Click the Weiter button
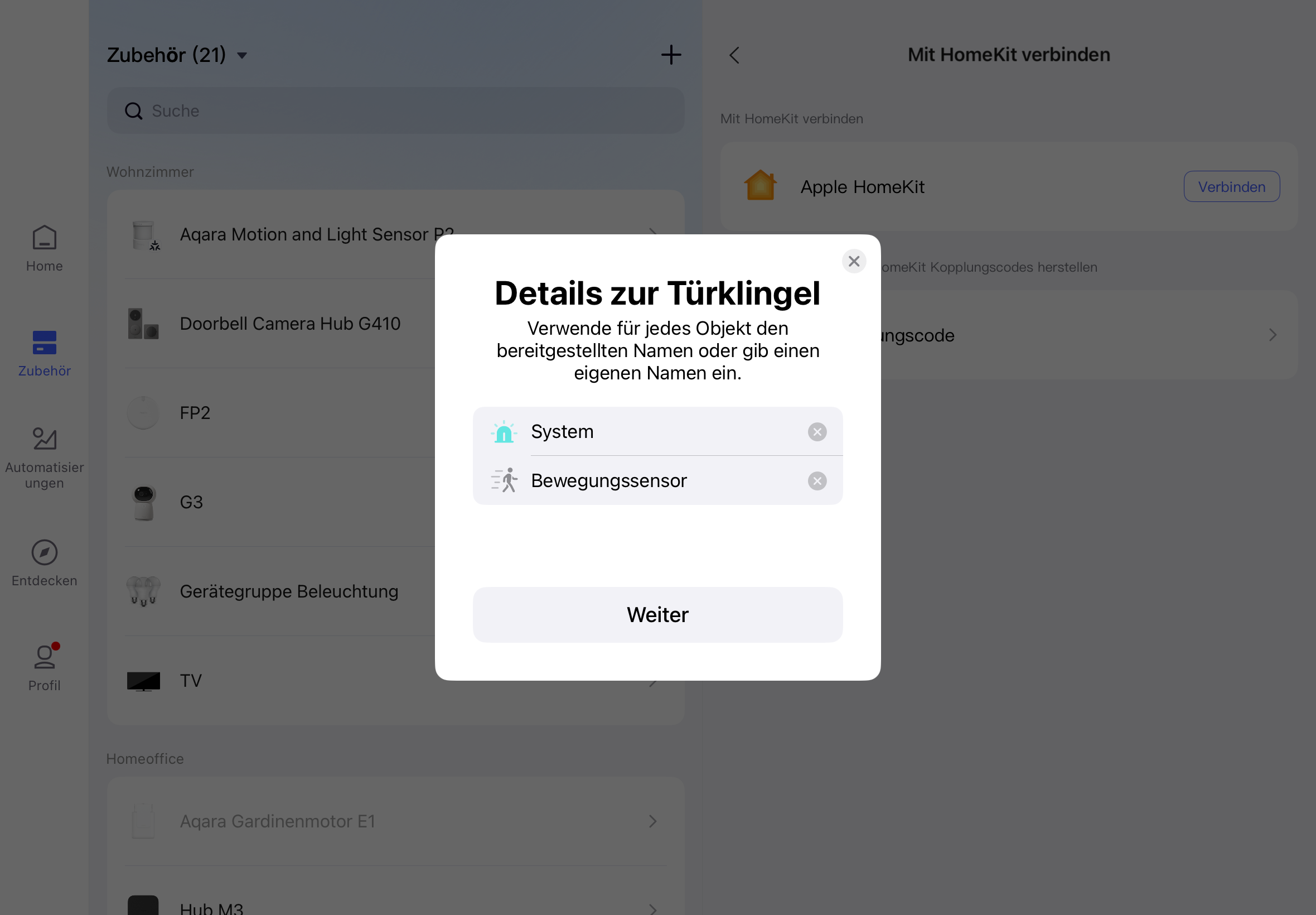 [657, 615]
